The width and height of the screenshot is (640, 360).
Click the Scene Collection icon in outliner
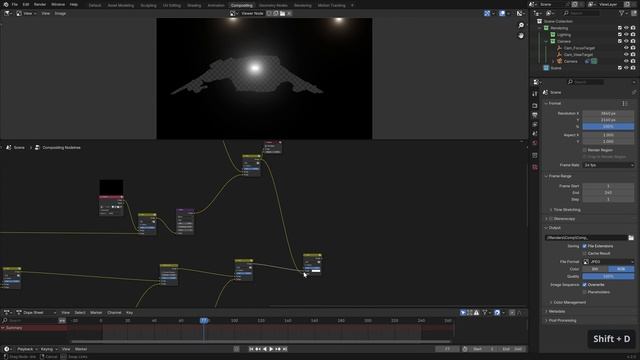[540, 21]
